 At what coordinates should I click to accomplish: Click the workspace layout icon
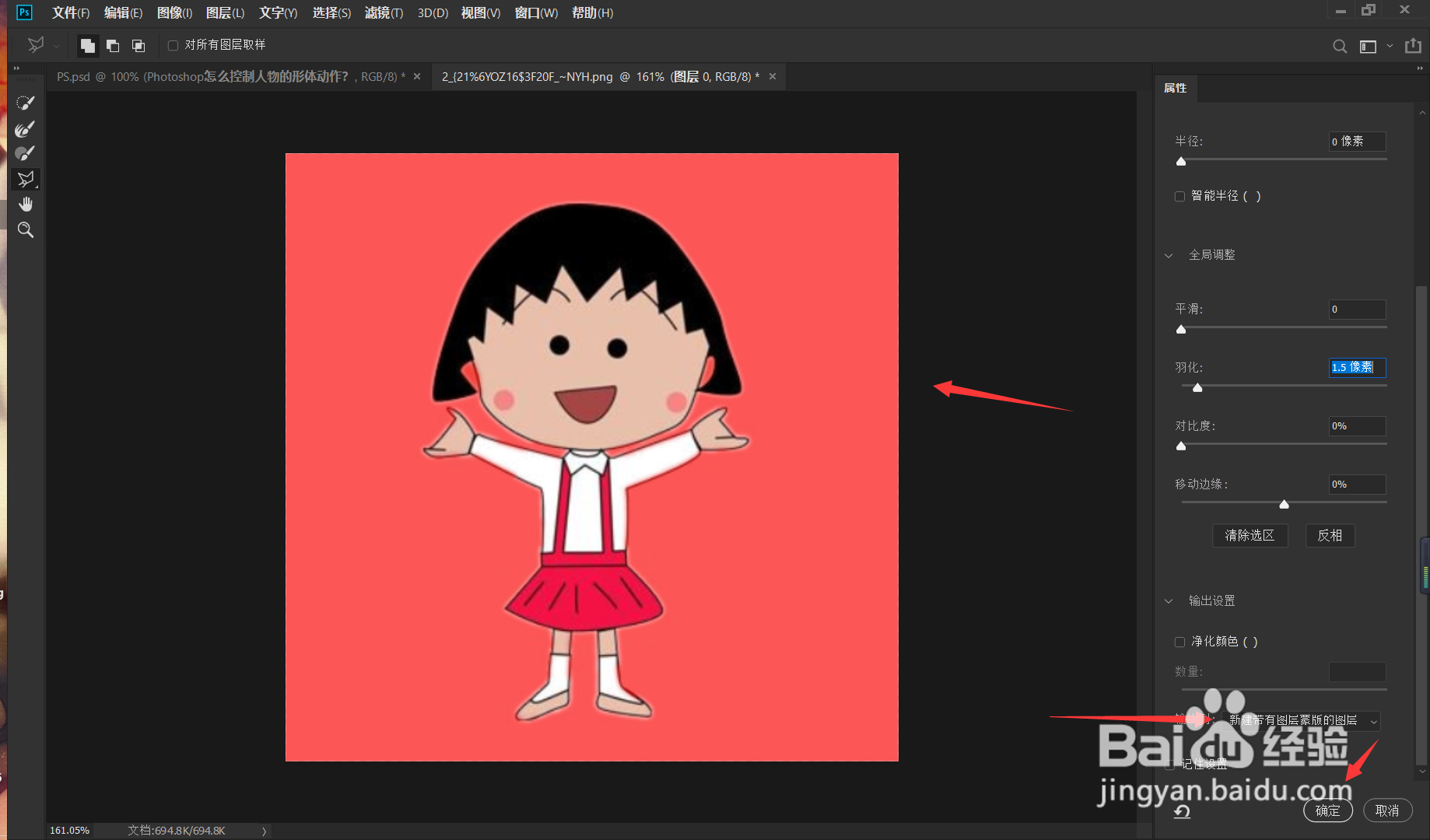(1368, 47)
